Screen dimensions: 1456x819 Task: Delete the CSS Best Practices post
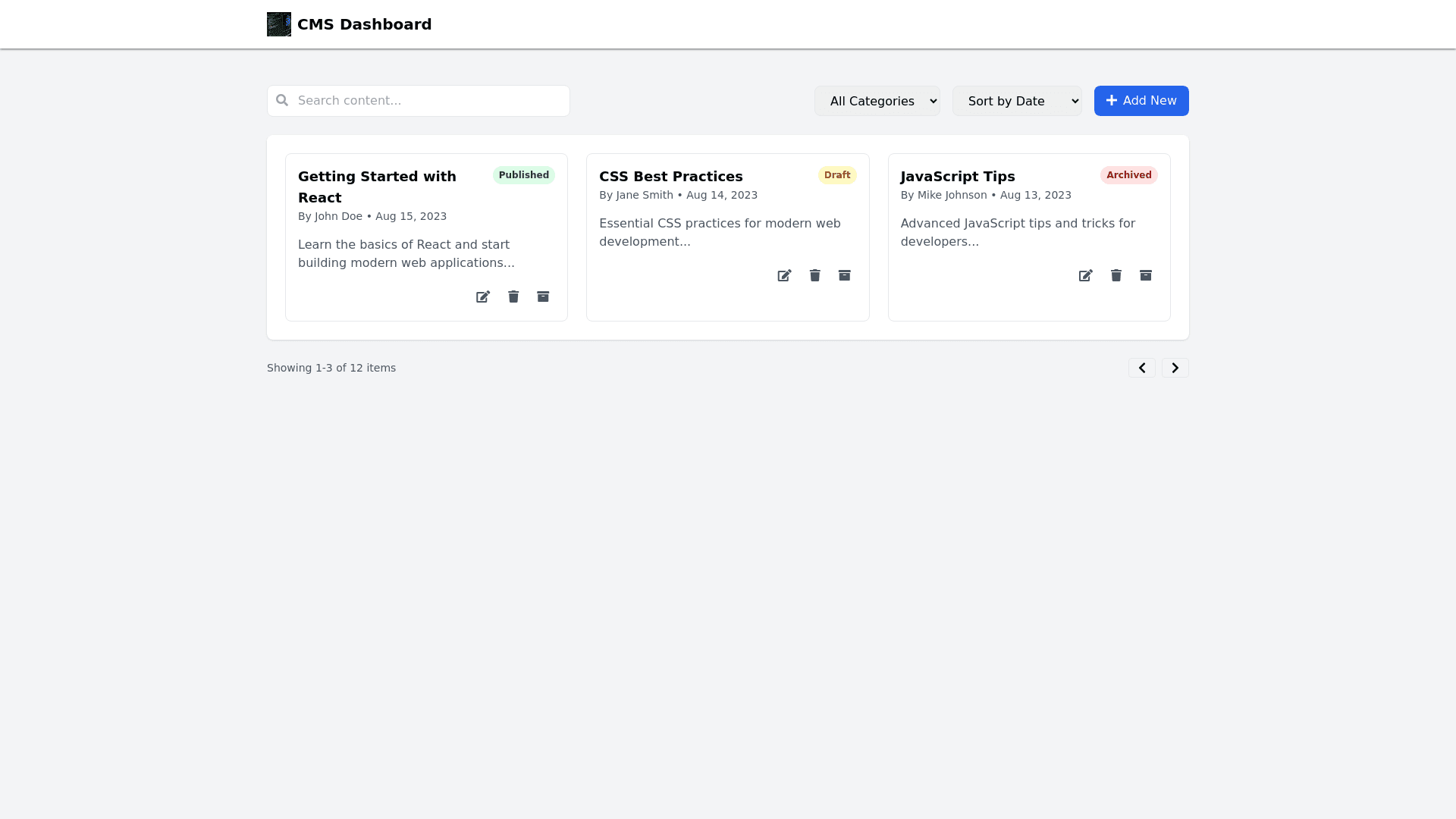(814, 275)
